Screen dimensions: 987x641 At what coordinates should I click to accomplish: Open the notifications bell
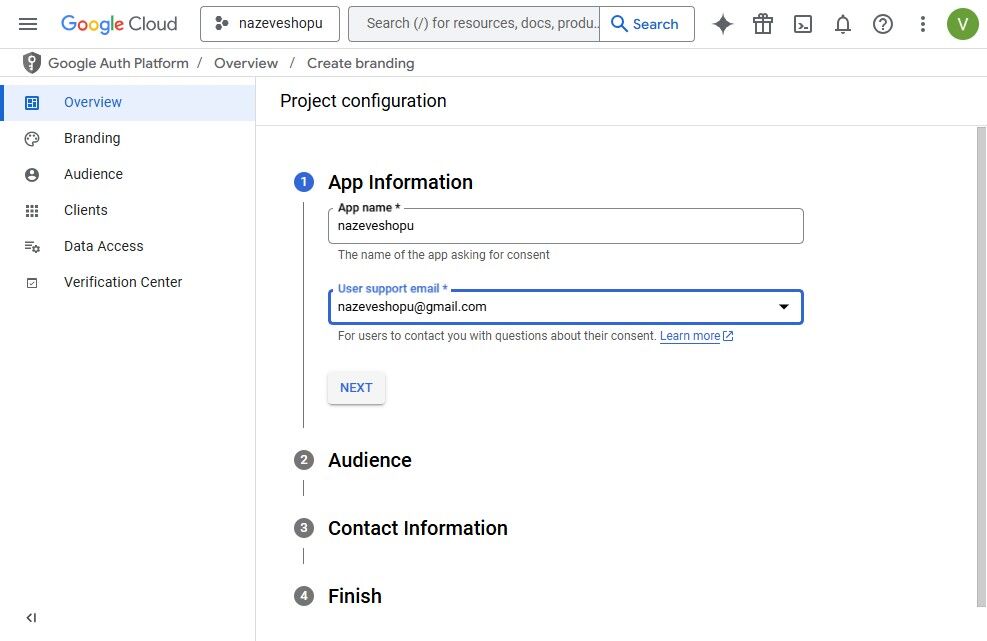click(843, 24)
